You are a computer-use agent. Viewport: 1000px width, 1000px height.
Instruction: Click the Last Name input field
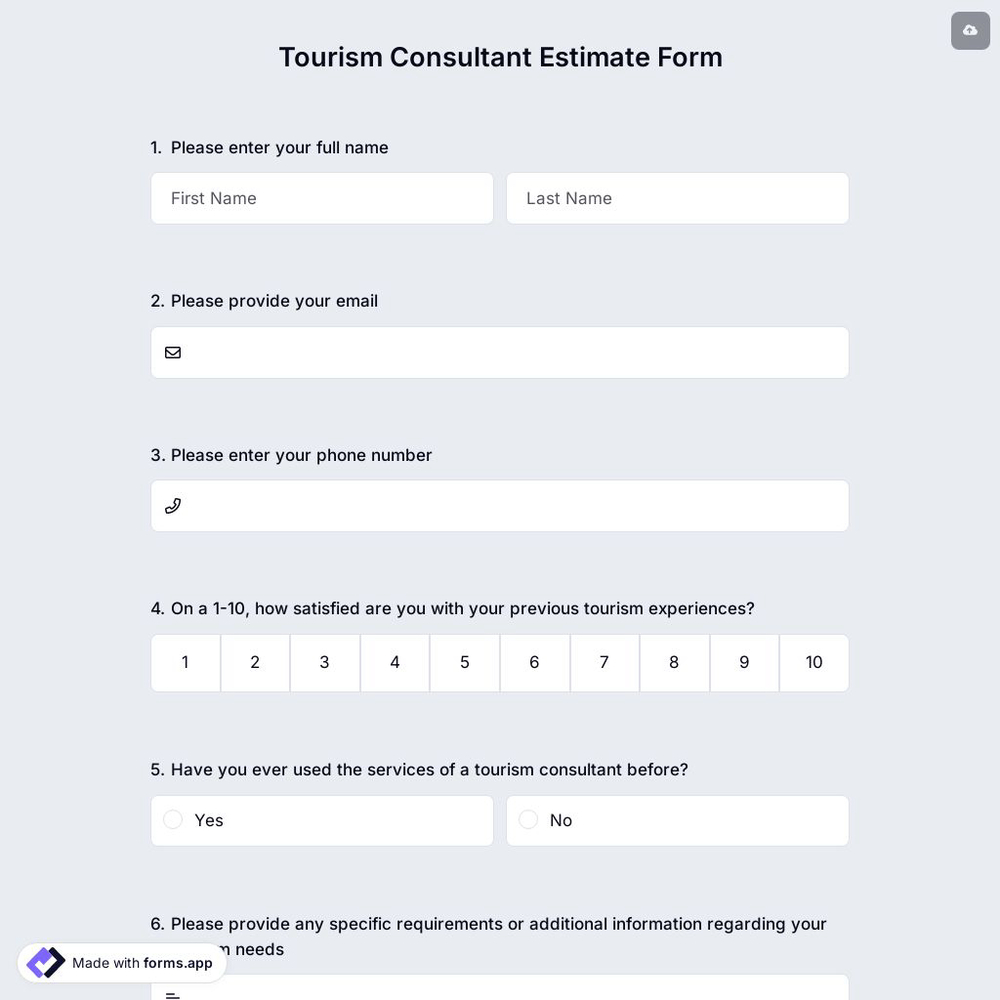coord(678,198)
